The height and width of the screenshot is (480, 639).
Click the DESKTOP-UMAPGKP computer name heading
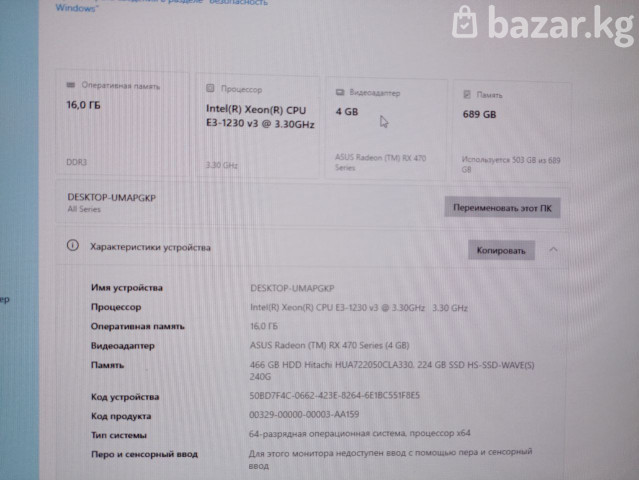click(112, 198)
